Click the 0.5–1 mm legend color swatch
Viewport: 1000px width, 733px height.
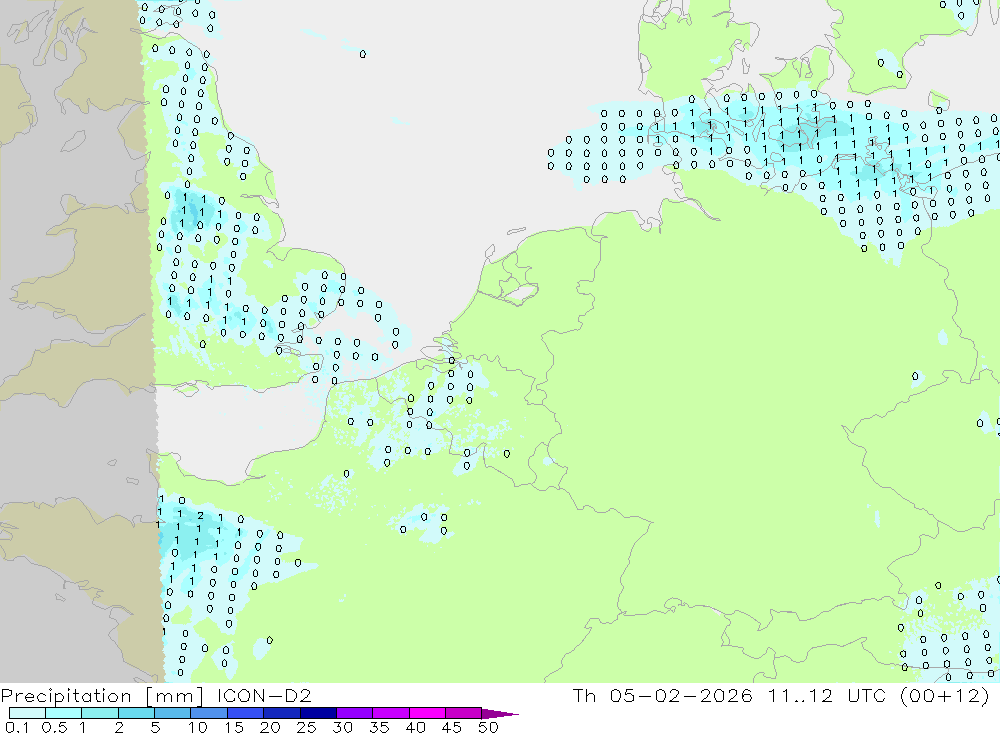(63, 713)
